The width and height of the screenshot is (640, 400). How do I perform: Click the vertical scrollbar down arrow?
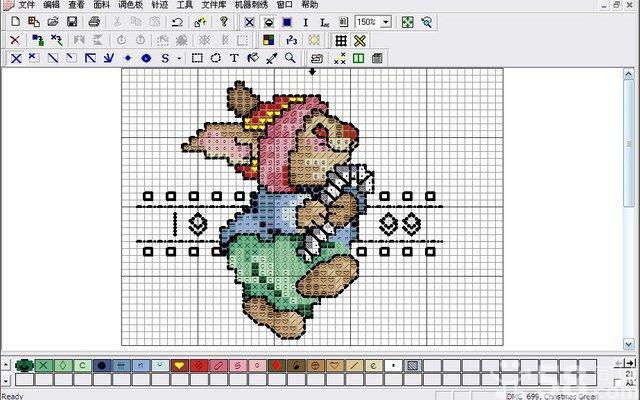tap(629, 344)
